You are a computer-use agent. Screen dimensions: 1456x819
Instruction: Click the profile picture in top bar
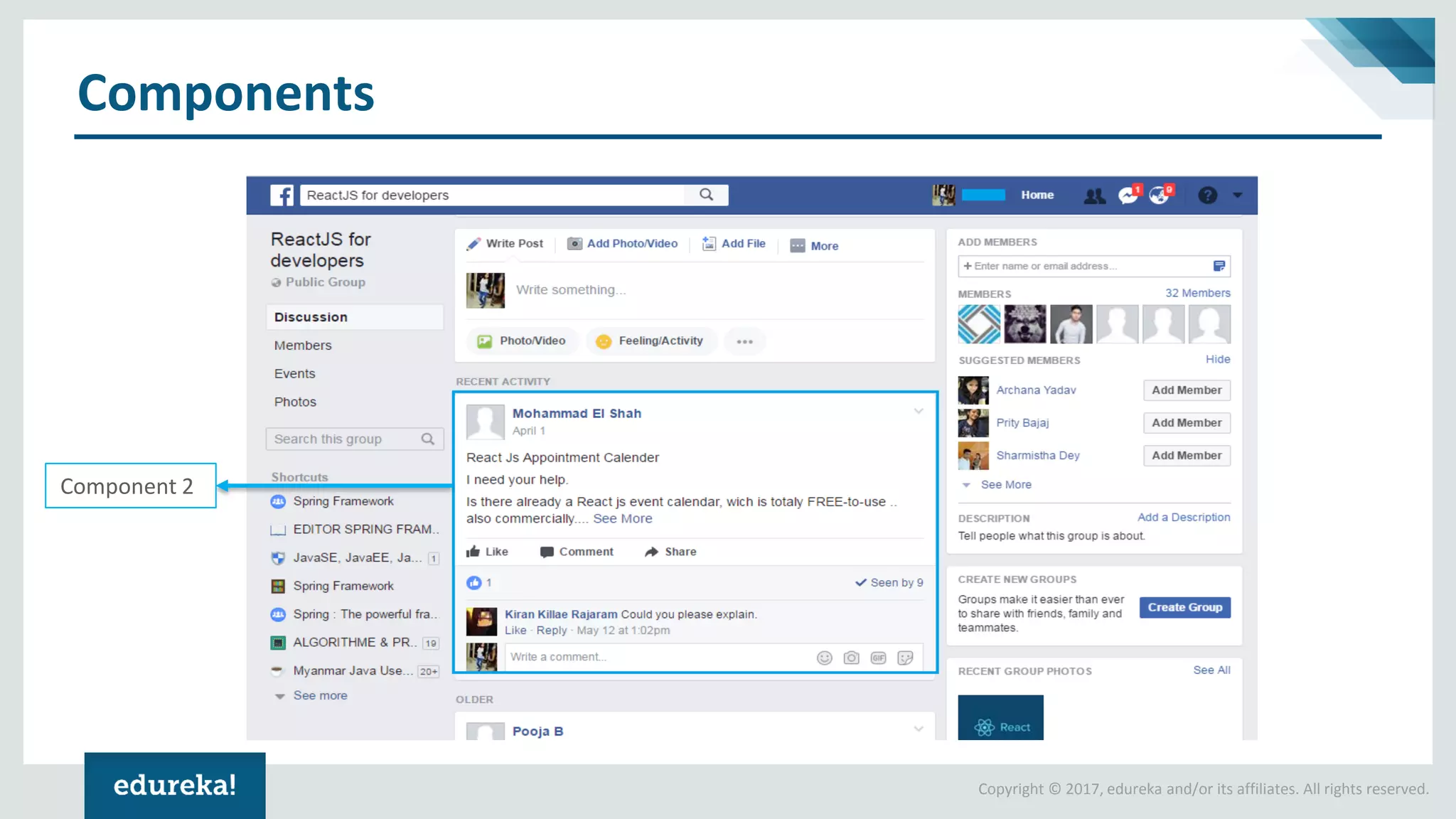point(943,195)
